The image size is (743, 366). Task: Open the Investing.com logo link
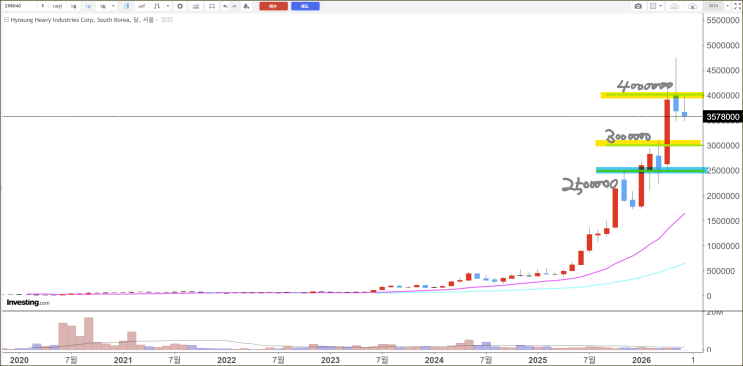click(28, 302)
